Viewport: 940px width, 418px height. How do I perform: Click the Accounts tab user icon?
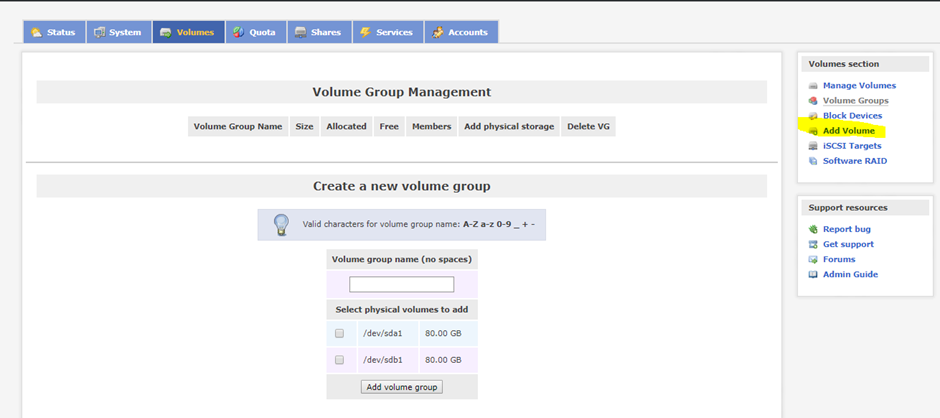(438, 32)
